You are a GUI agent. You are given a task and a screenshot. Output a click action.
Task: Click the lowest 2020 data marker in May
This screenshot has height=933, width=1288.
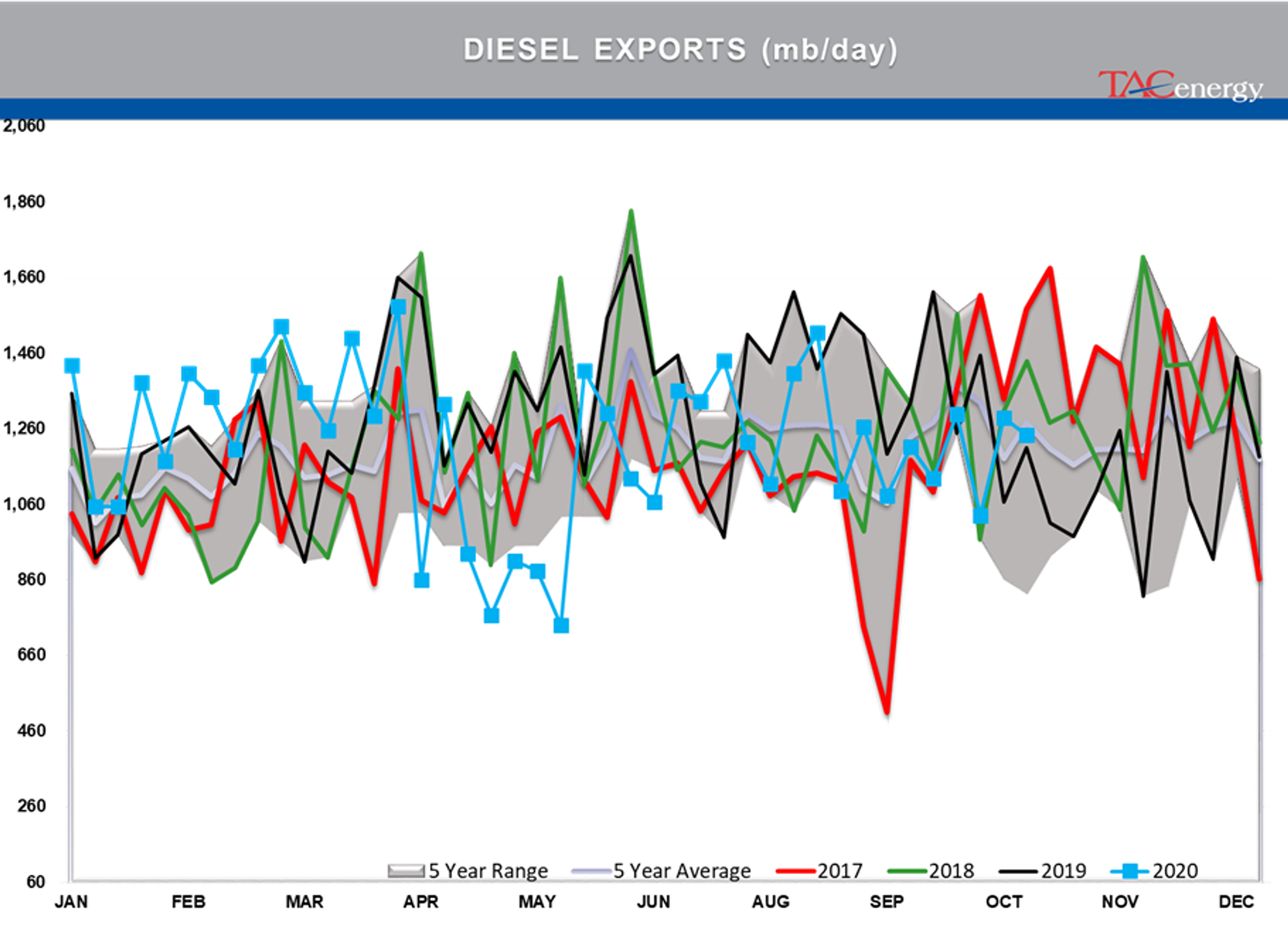561,625
